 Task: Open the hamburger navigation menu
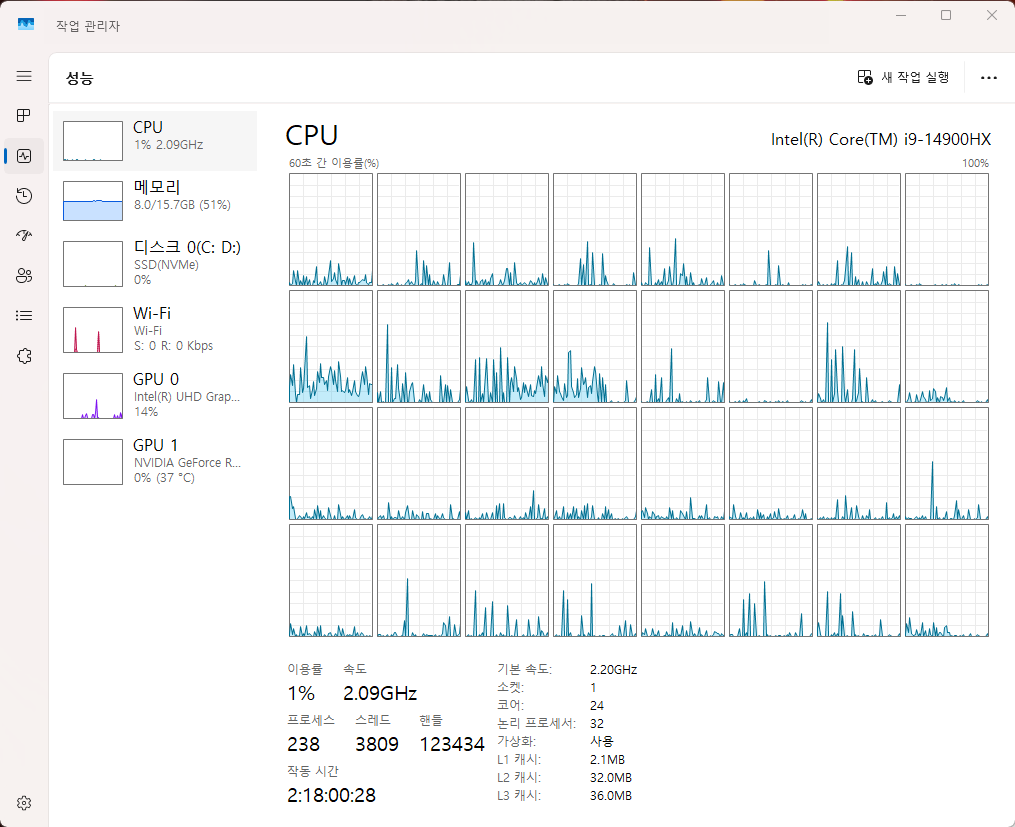24,76
